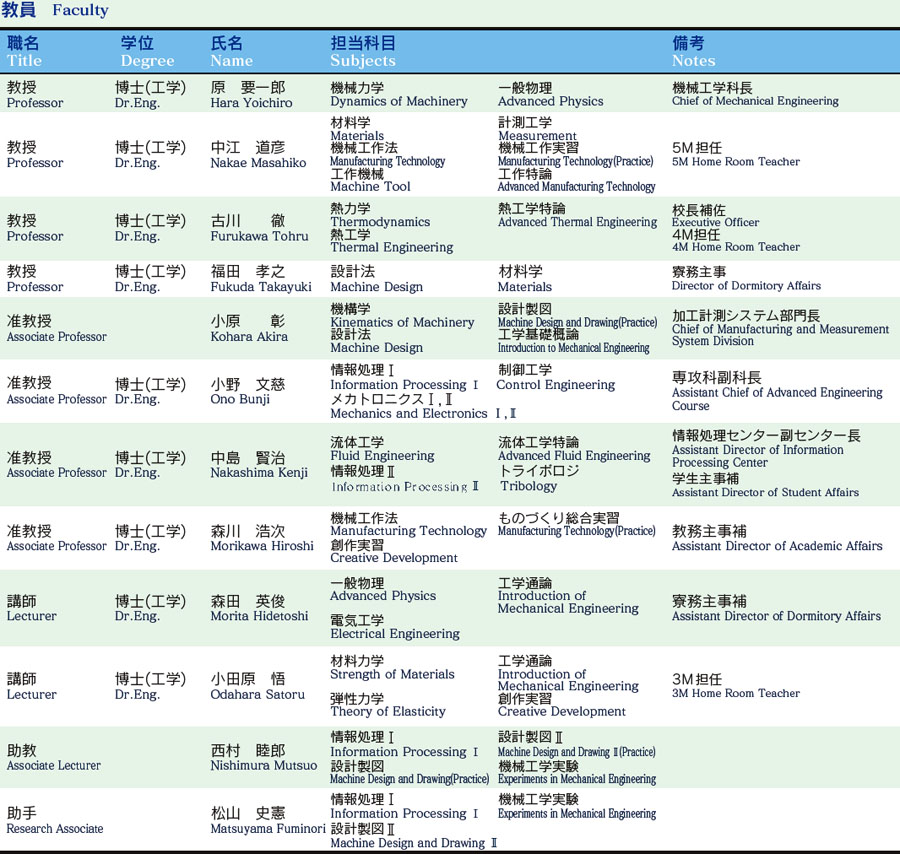
Task: Click the subject 'Tribology'
Action: click(x=529, y=486)
